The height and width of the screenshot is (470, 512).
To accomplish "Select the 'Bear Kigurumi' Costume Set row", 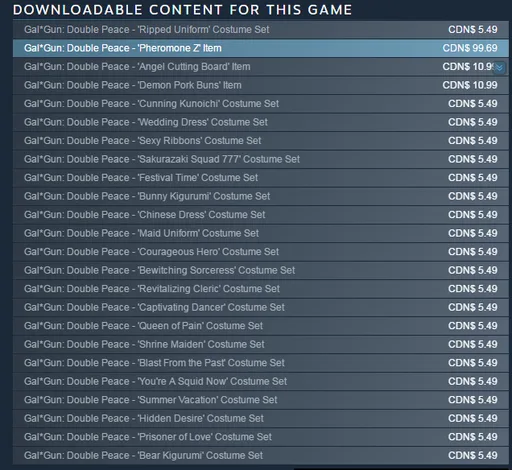I will coord(261,455).
